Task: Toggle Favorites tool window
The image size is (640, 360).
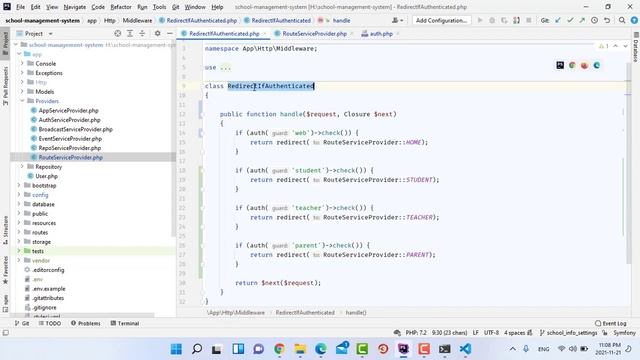Action: [5, 270]
